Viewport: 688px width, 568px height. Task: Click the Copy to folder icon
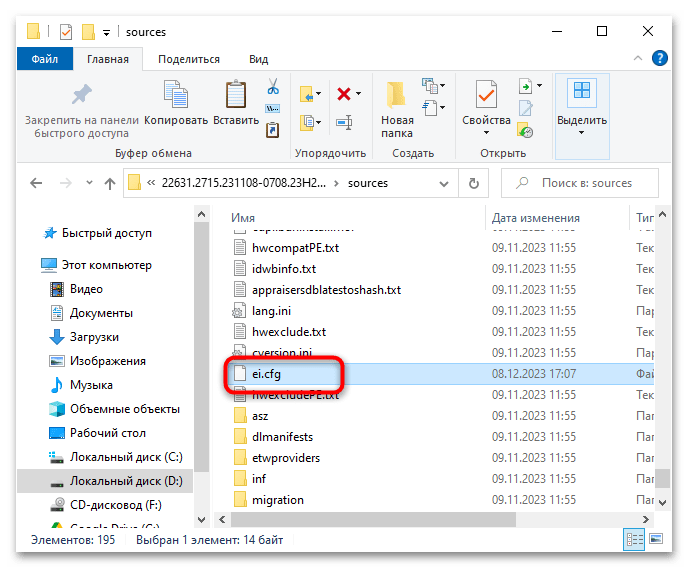coord(307,122)
